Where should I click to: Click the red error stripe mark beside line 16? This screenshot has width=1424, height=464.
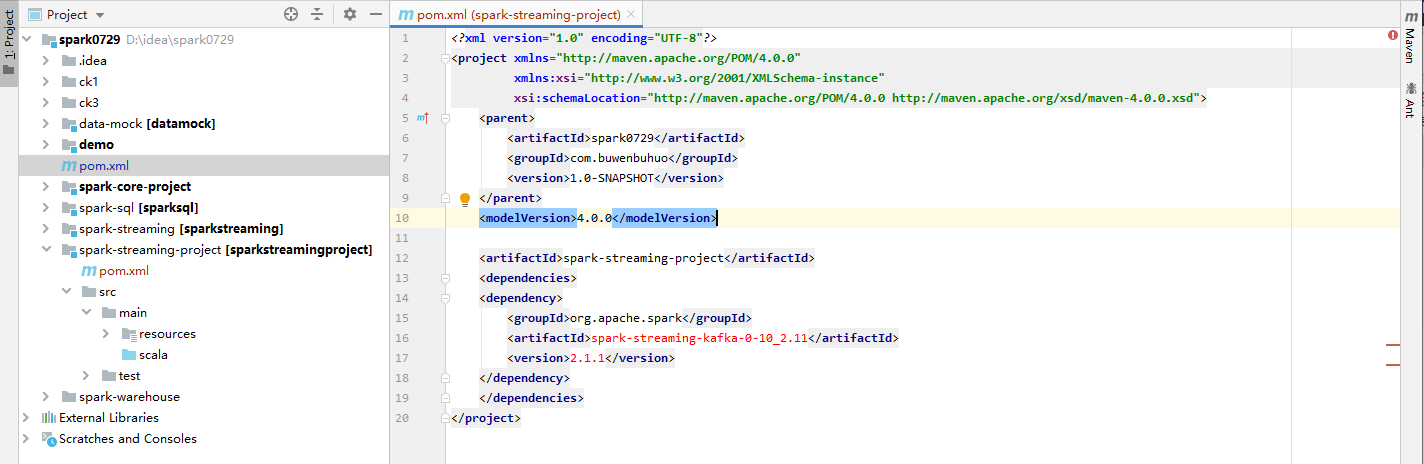(x=1393, y=344)
